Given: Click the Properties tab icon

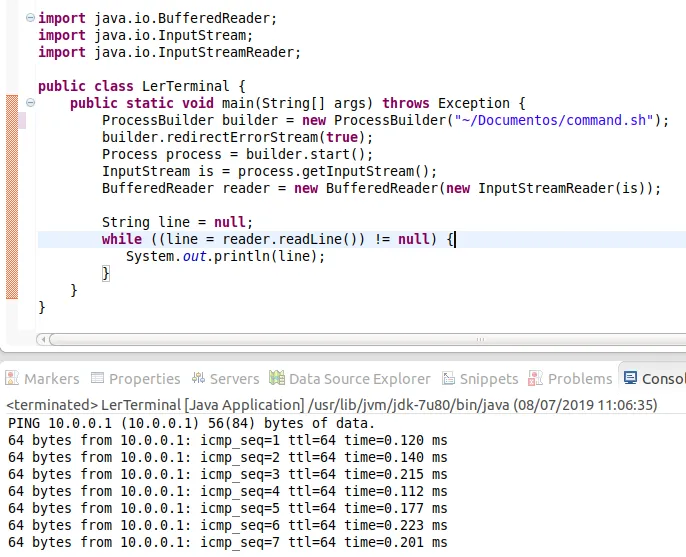Looking at the screenshot, I should [97, 379].
